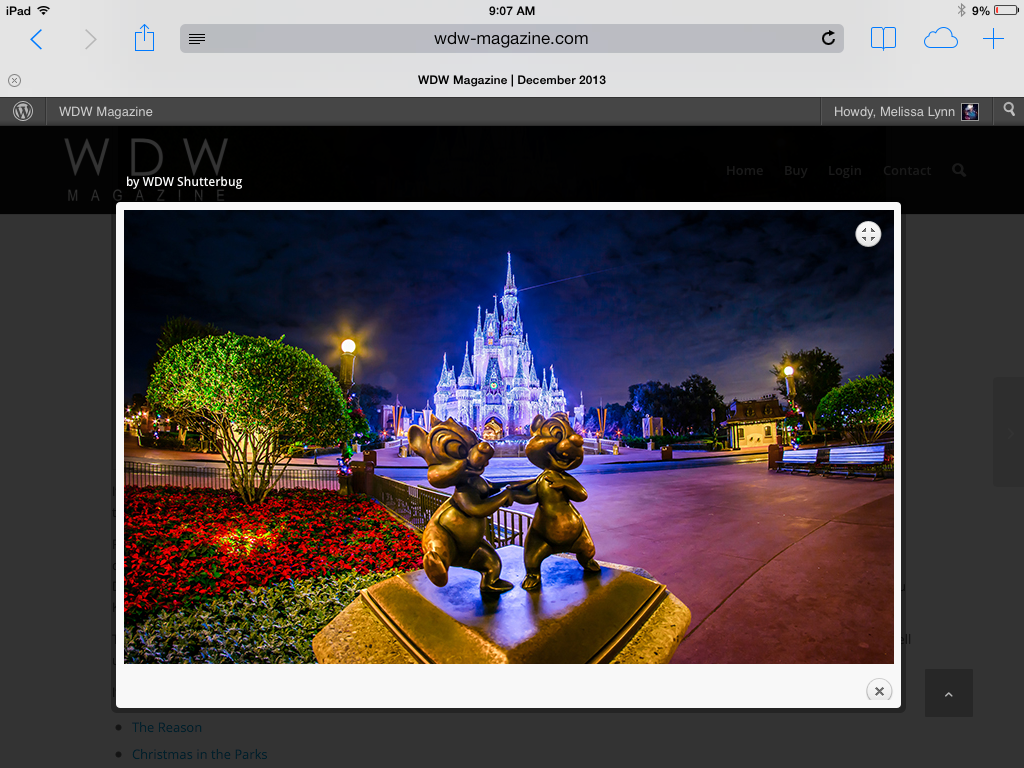Close the WDW Magazine tab

click(14, 80)
